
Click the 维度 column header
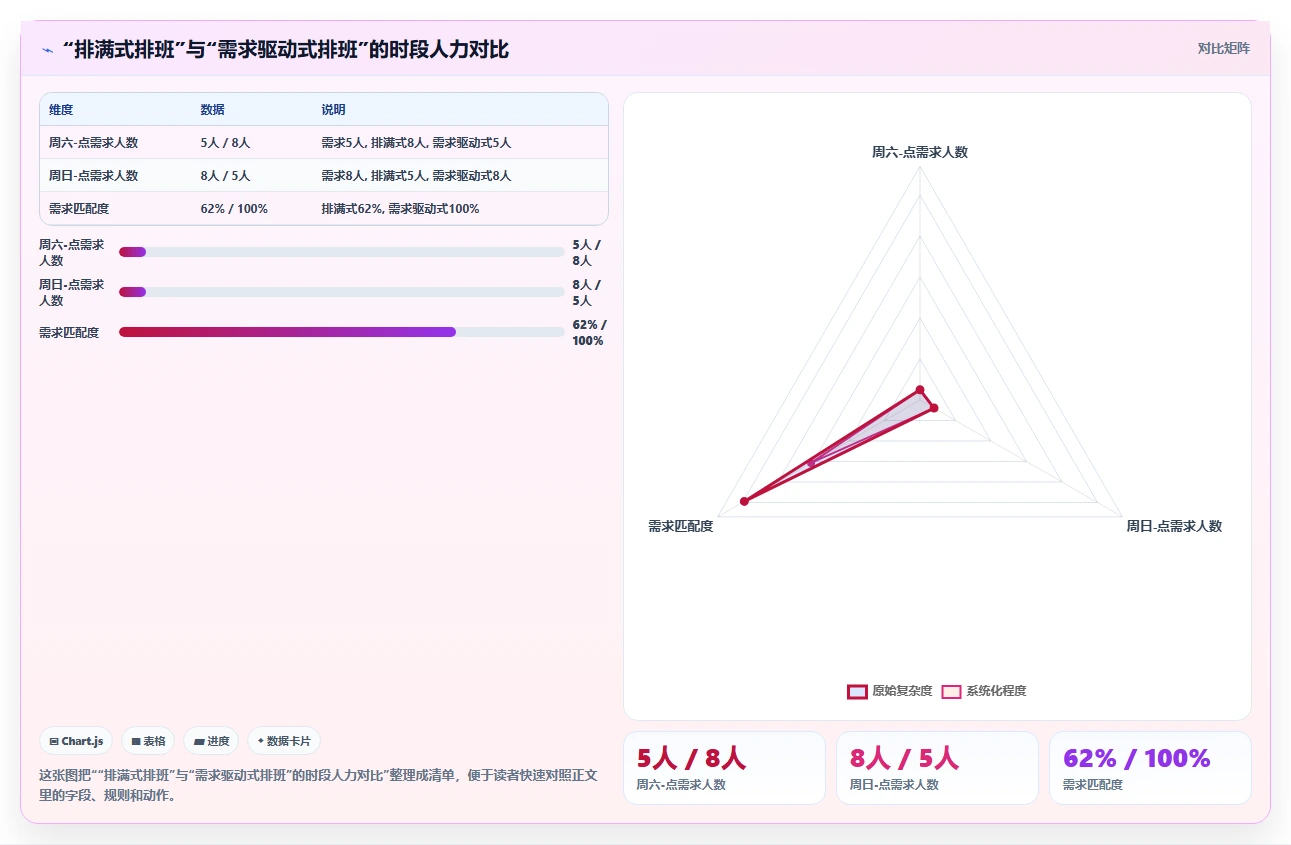[x=61, y=110]
